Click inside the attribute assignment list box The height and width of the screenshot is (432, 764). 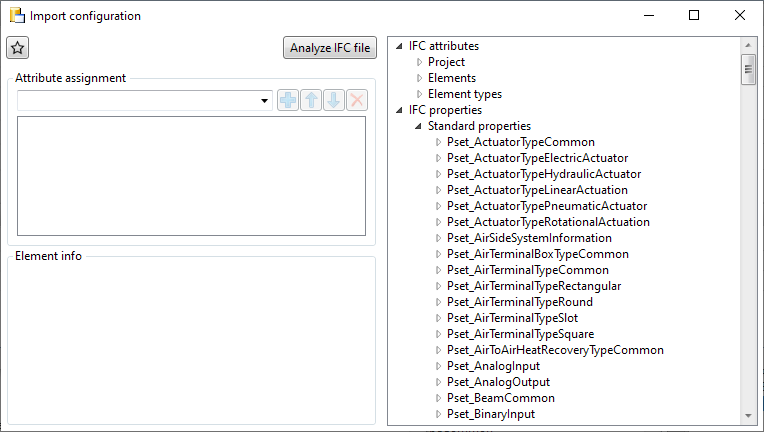point(190,176)
